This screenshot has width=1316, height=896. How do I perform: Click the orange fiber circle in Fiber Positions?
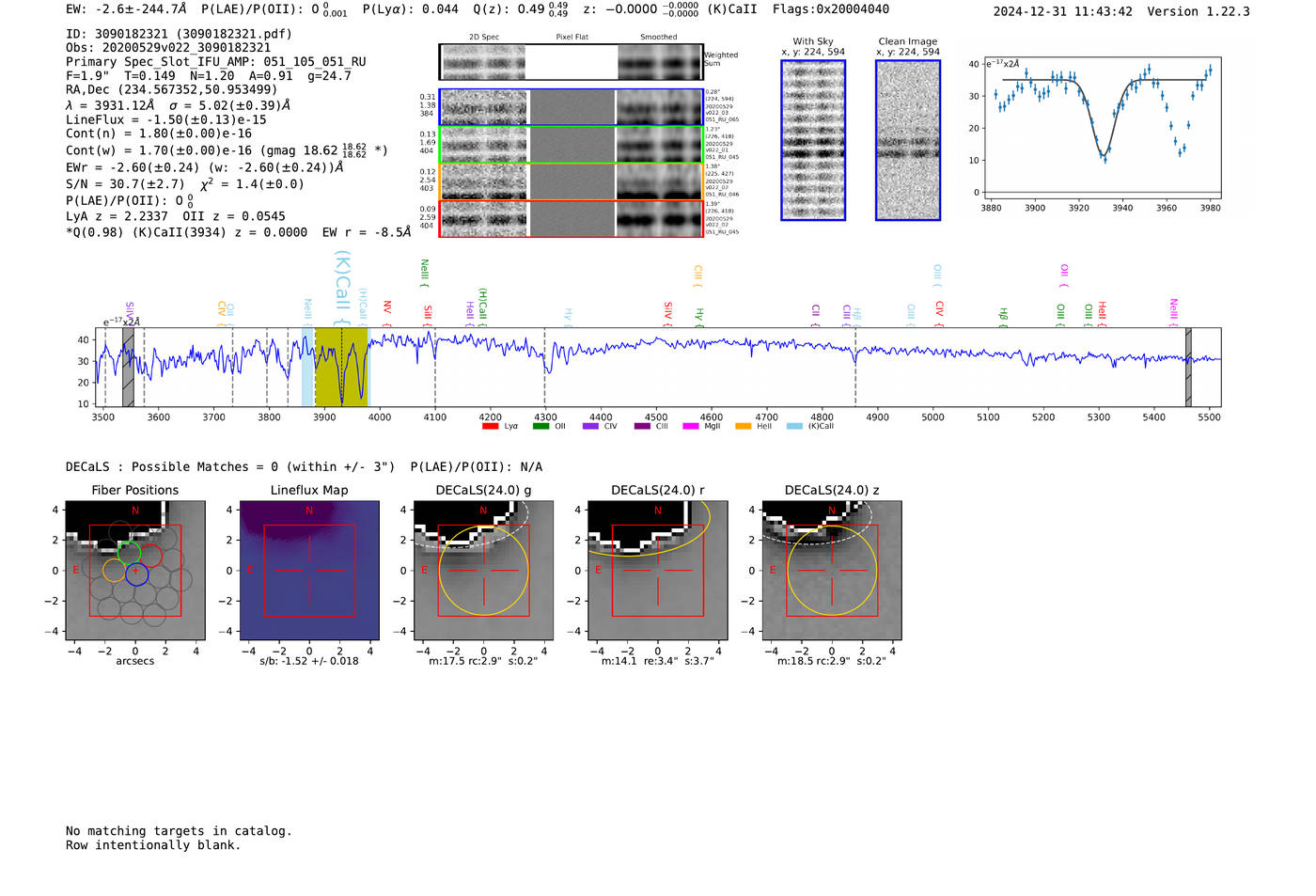tap(114, 571)
